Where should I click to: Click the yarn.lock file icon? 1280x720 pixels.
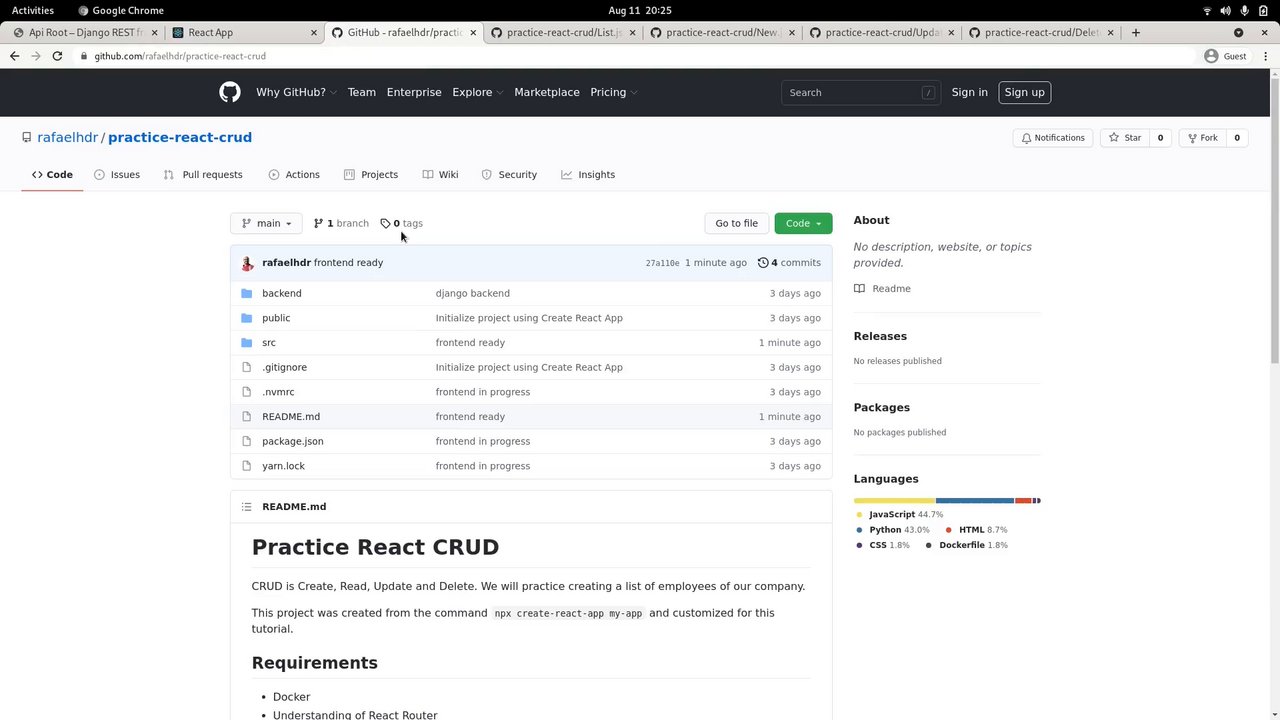[247, 466]
